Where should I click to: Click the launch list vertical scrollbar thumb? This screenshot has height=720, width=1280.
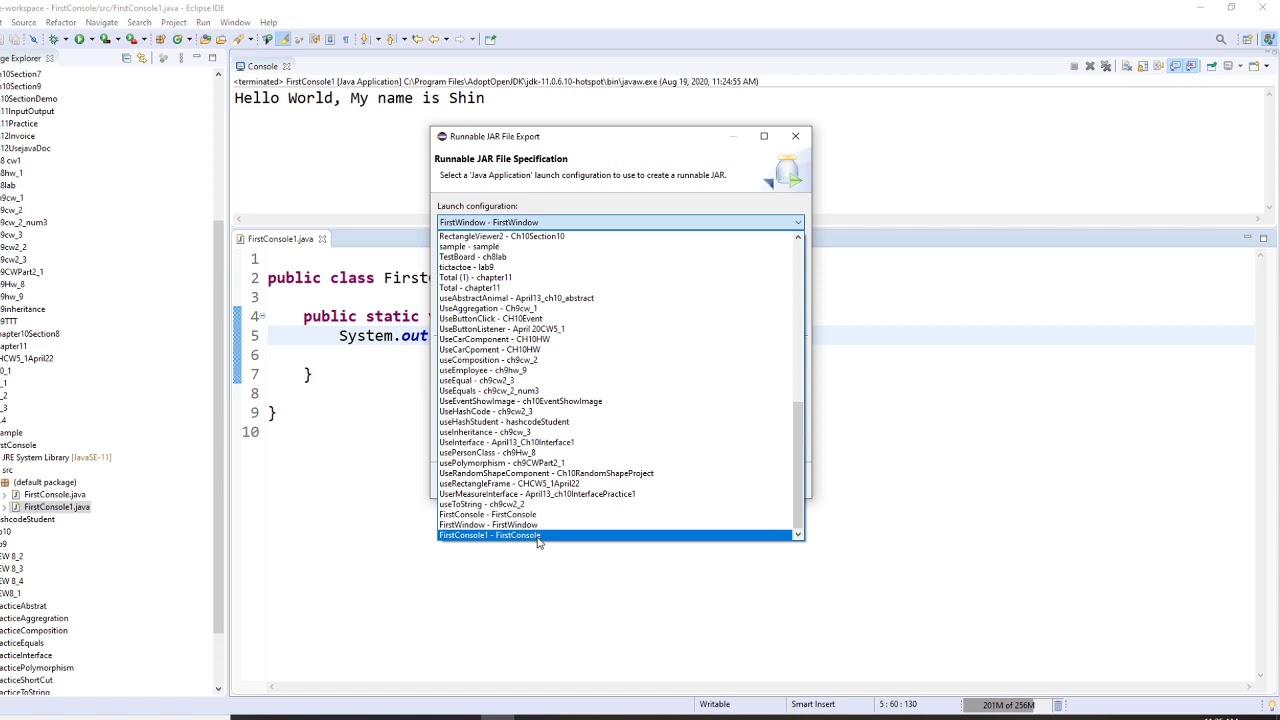point(798,465)
